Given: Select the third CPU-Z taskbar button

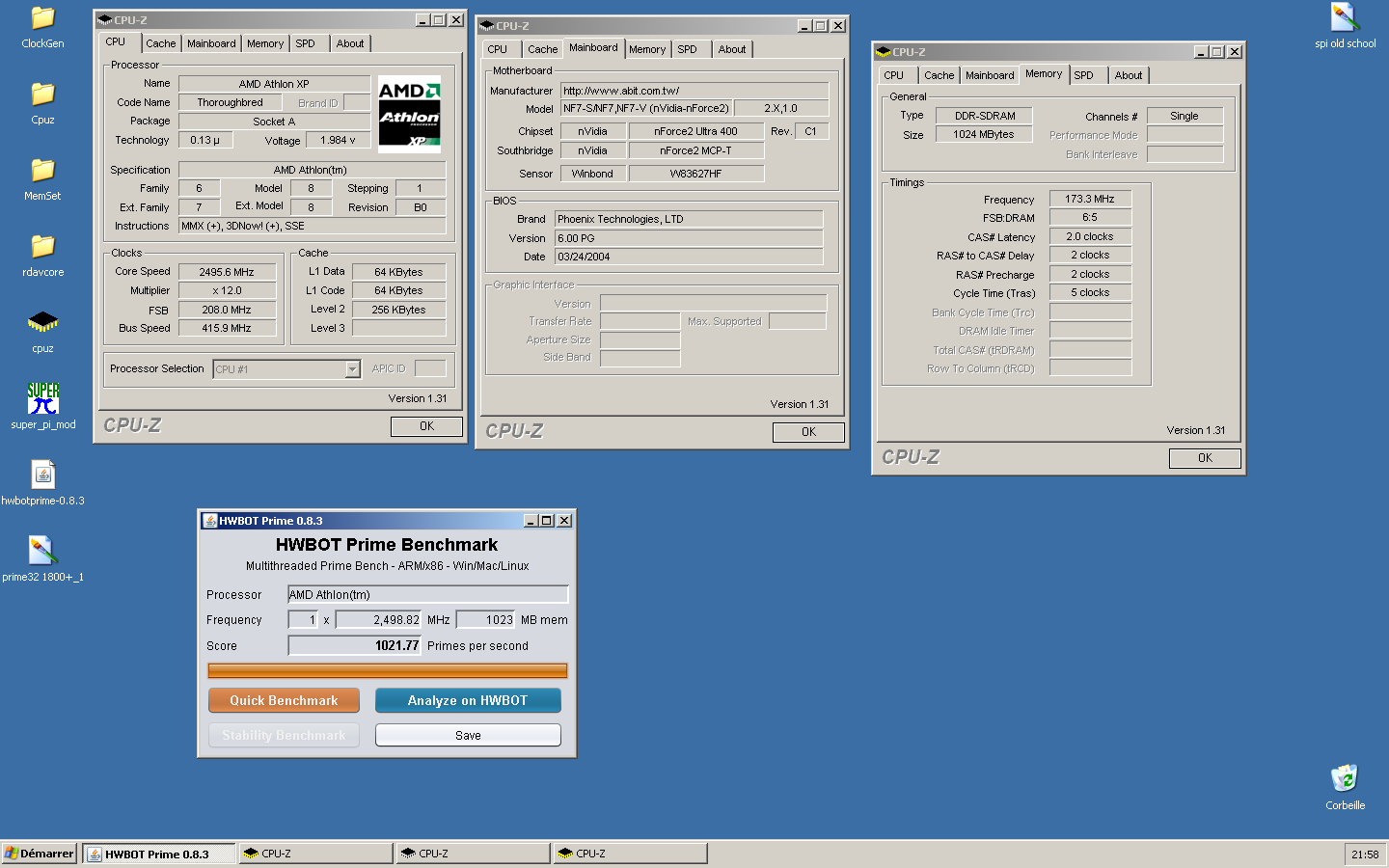Looking at the screenshot, I should pos(630,854).
